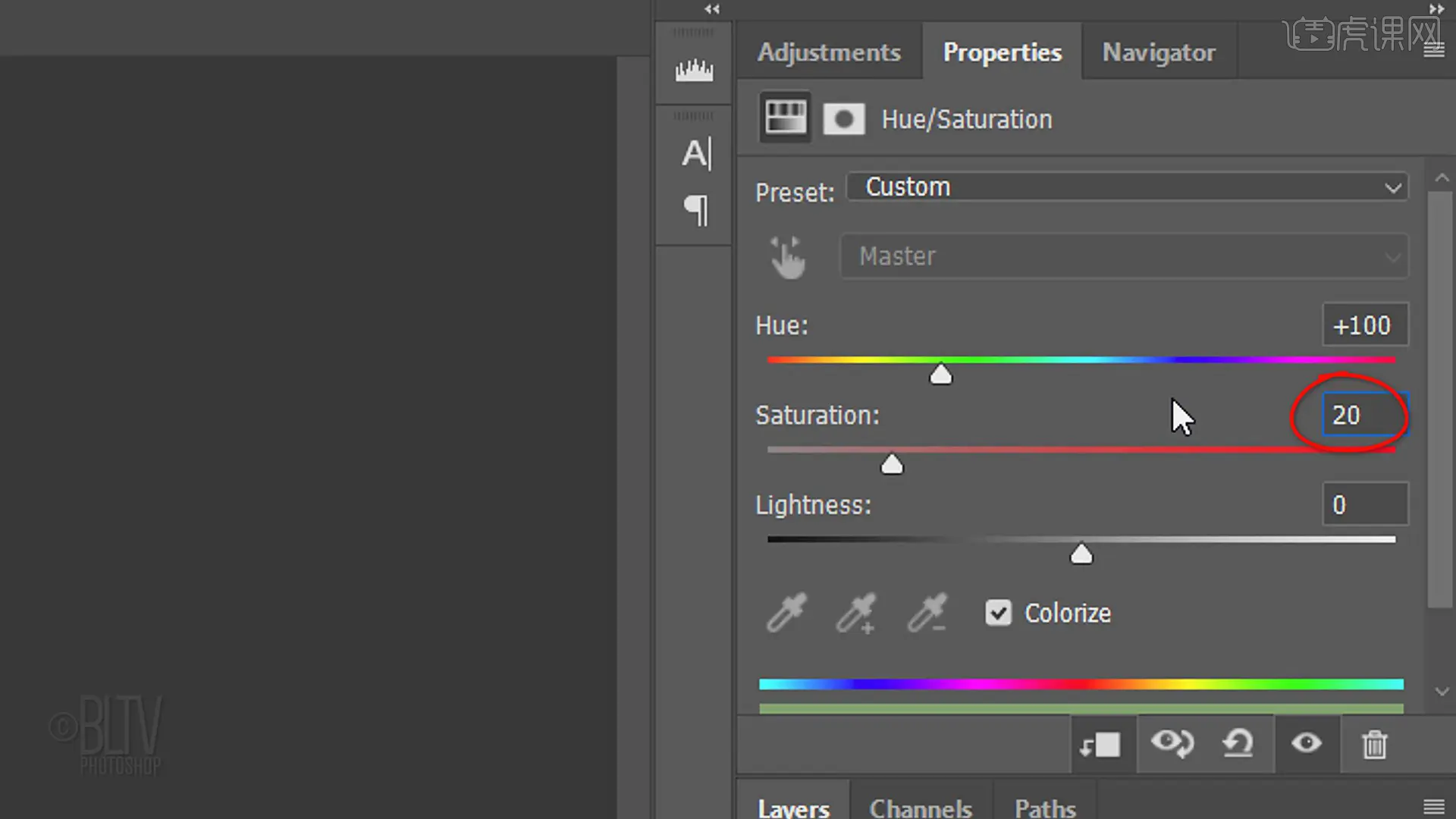The width and height of the screenshot is (1456, 819).
Task: Open the Layers panel menu
Action: 1433,806
